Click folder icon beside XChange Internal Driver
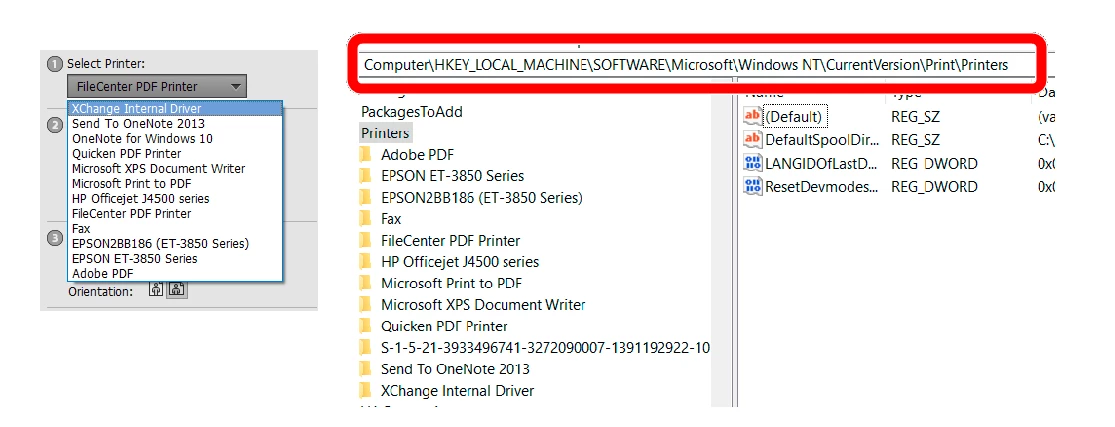 pos(366,391)
